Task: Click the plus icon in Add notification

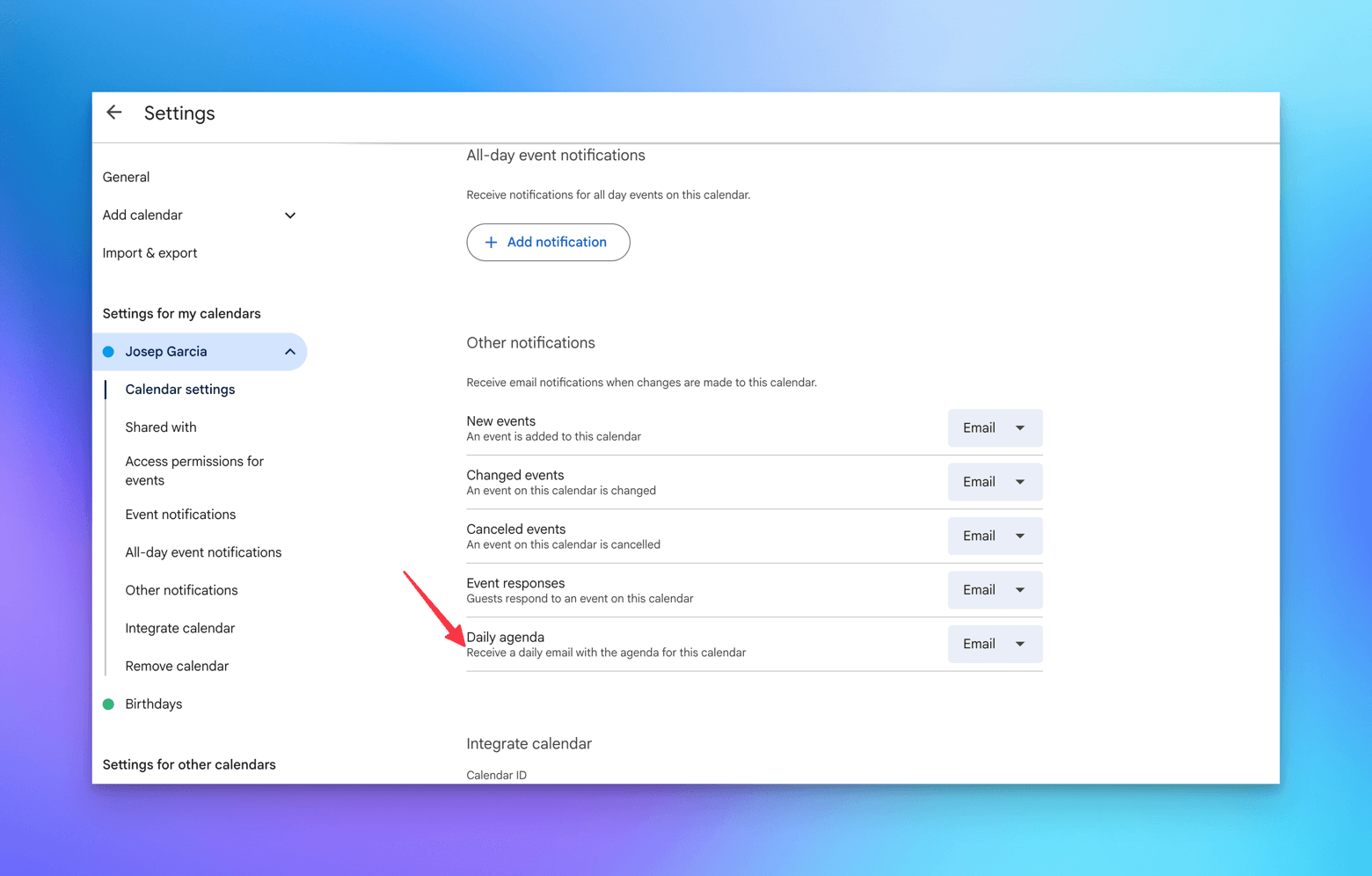Action: pyautogui.click(x=491, y=242)
